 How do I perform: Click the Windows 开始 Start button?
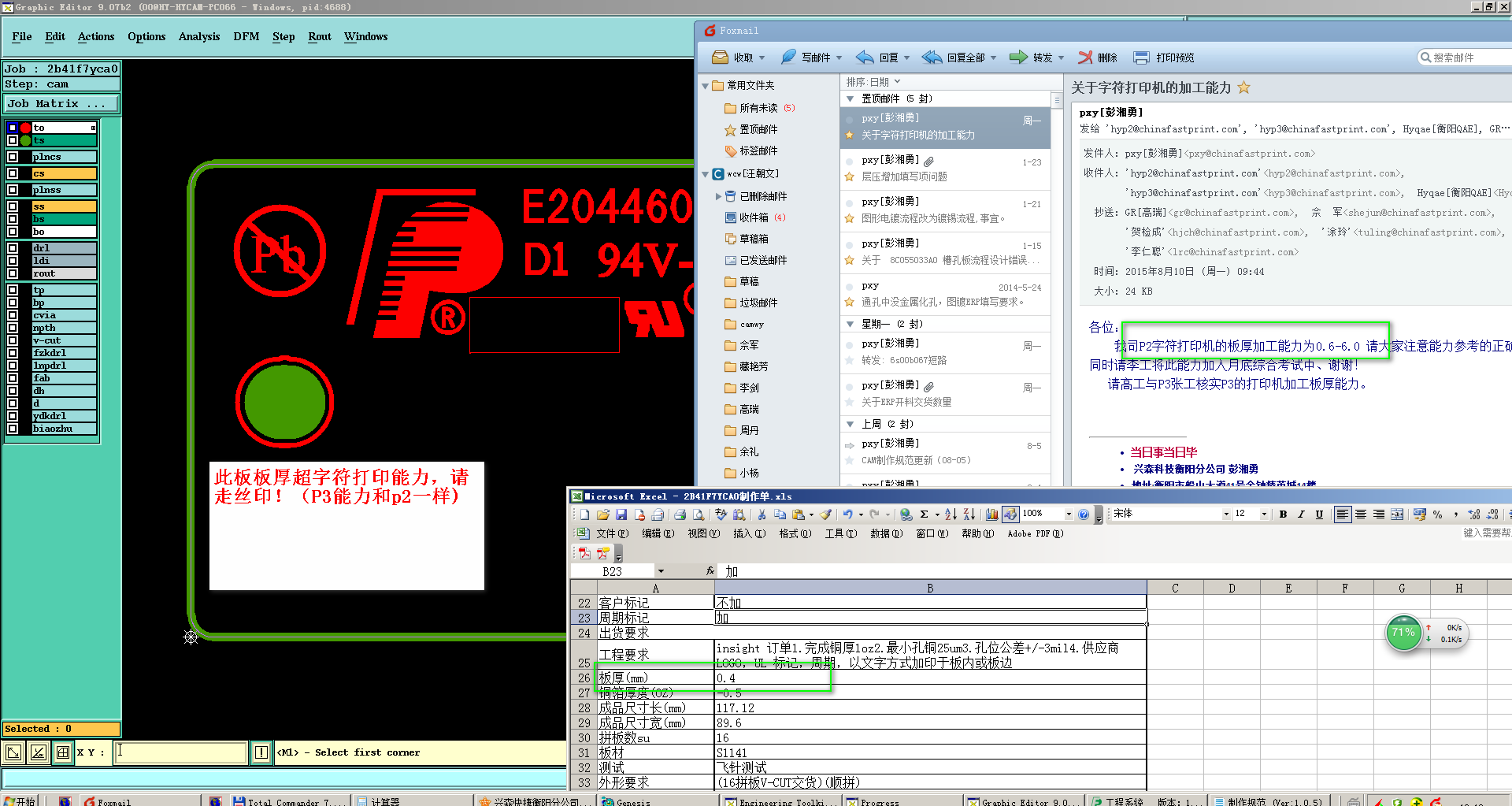[x=19, y=800]
